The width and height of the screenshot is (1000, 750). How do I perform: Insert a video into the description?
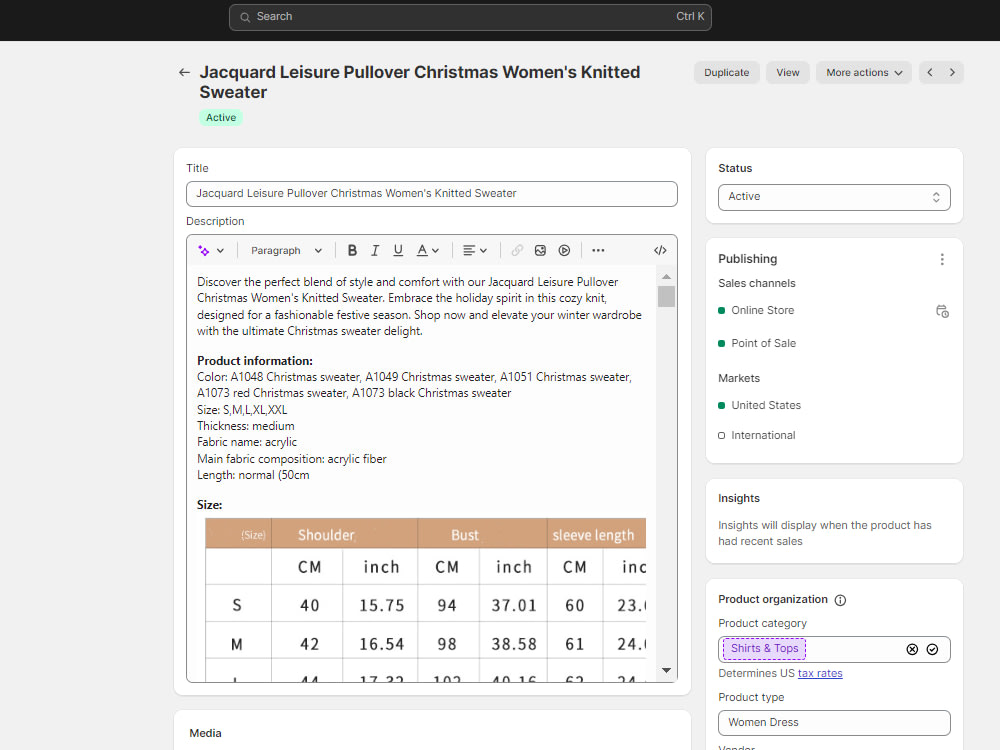point(564,251)
